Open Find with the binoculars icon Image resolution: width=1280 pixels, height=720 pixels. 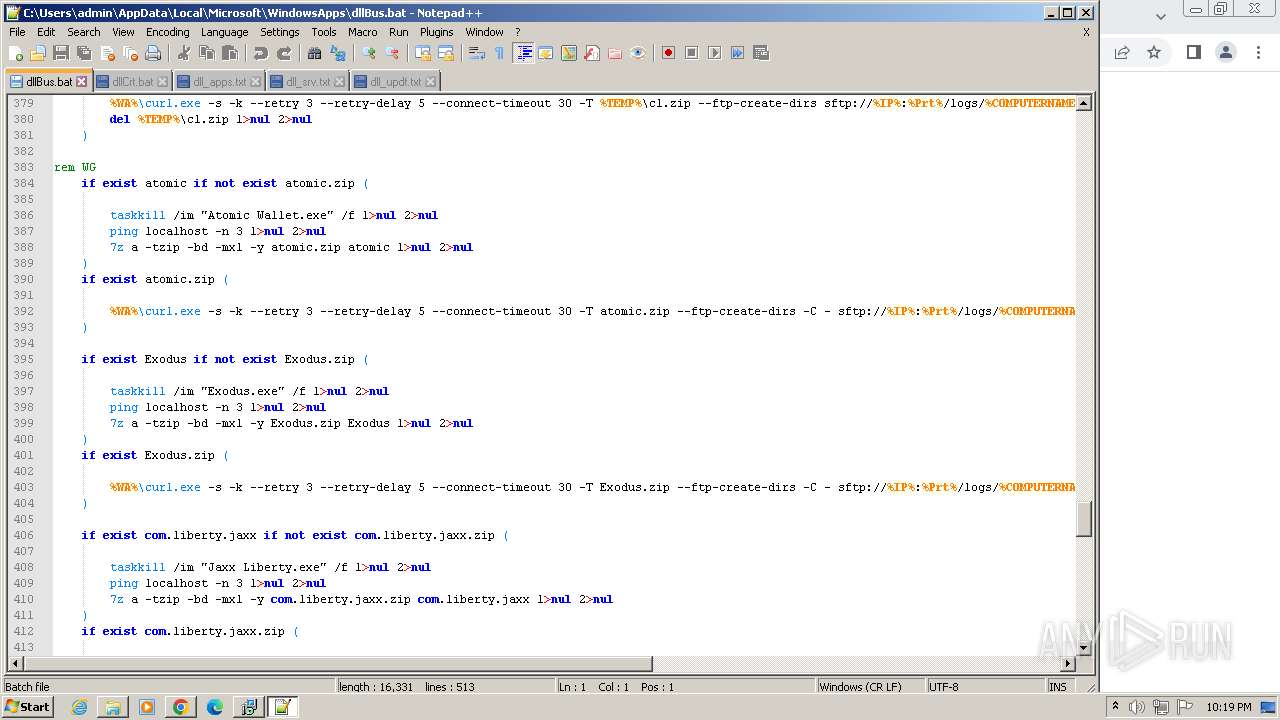click(x=314, y=53)
